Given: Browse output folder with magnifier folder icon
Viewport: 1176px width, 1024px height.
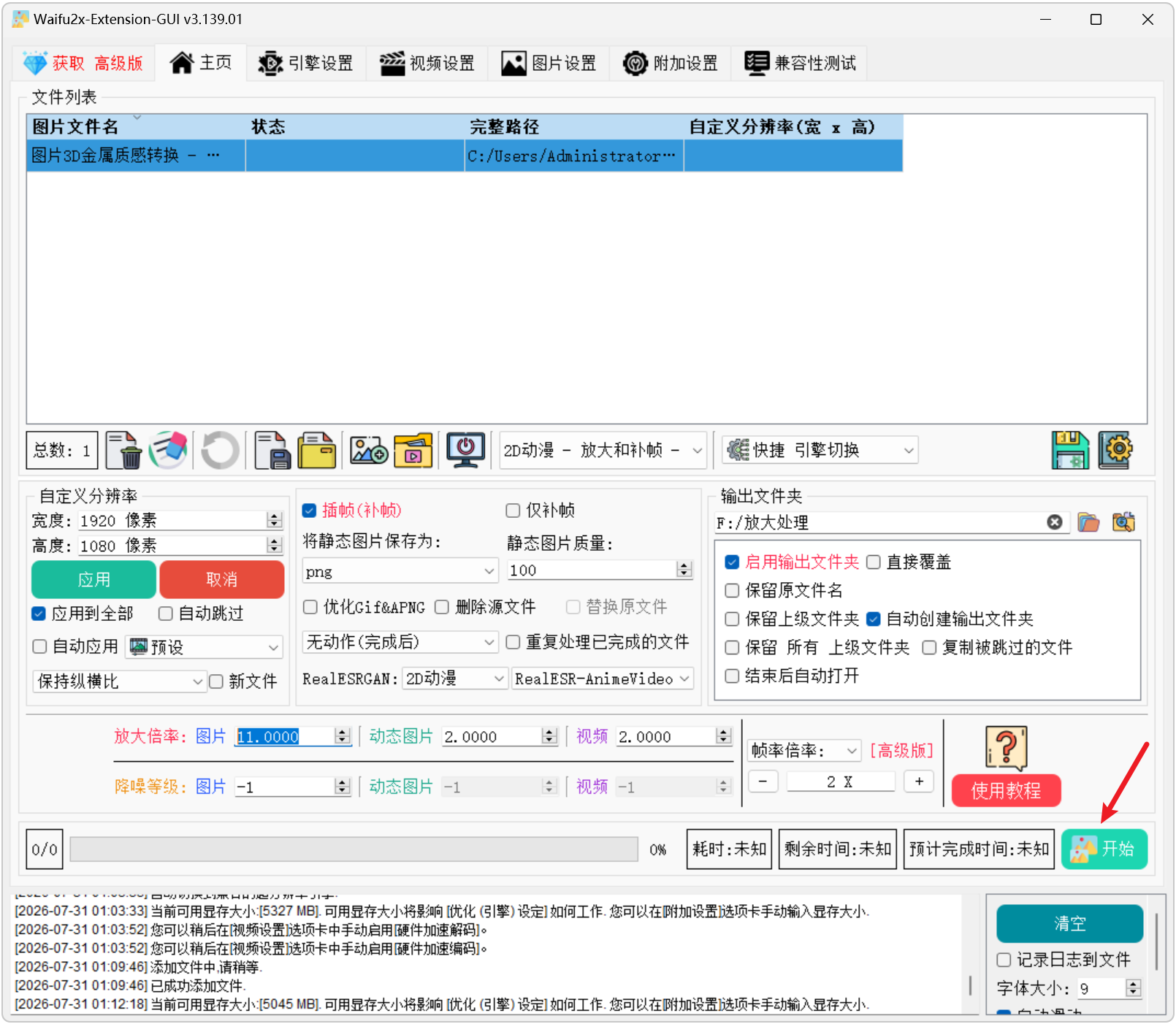Looking at the screenshot, I should [1123, 522].
